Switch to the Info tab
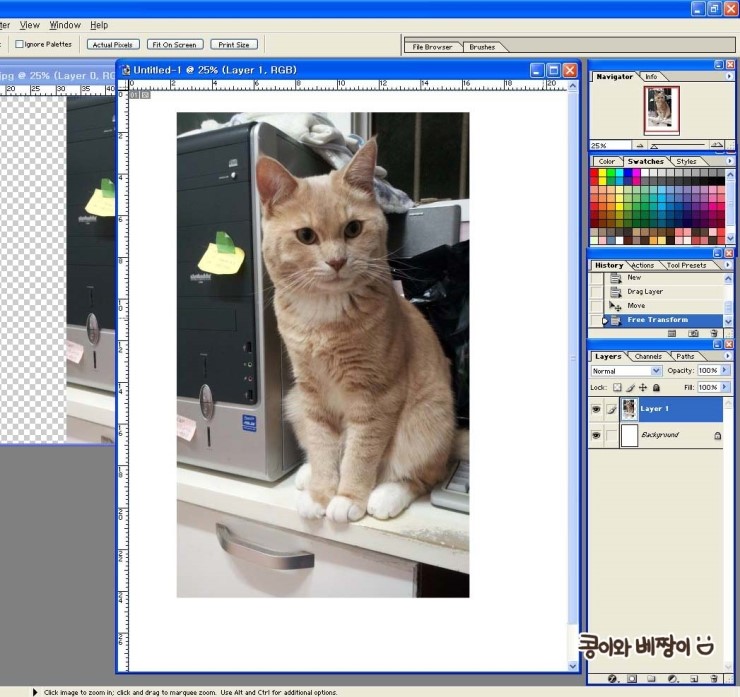 pyautogui.click(x=651, y=76)
